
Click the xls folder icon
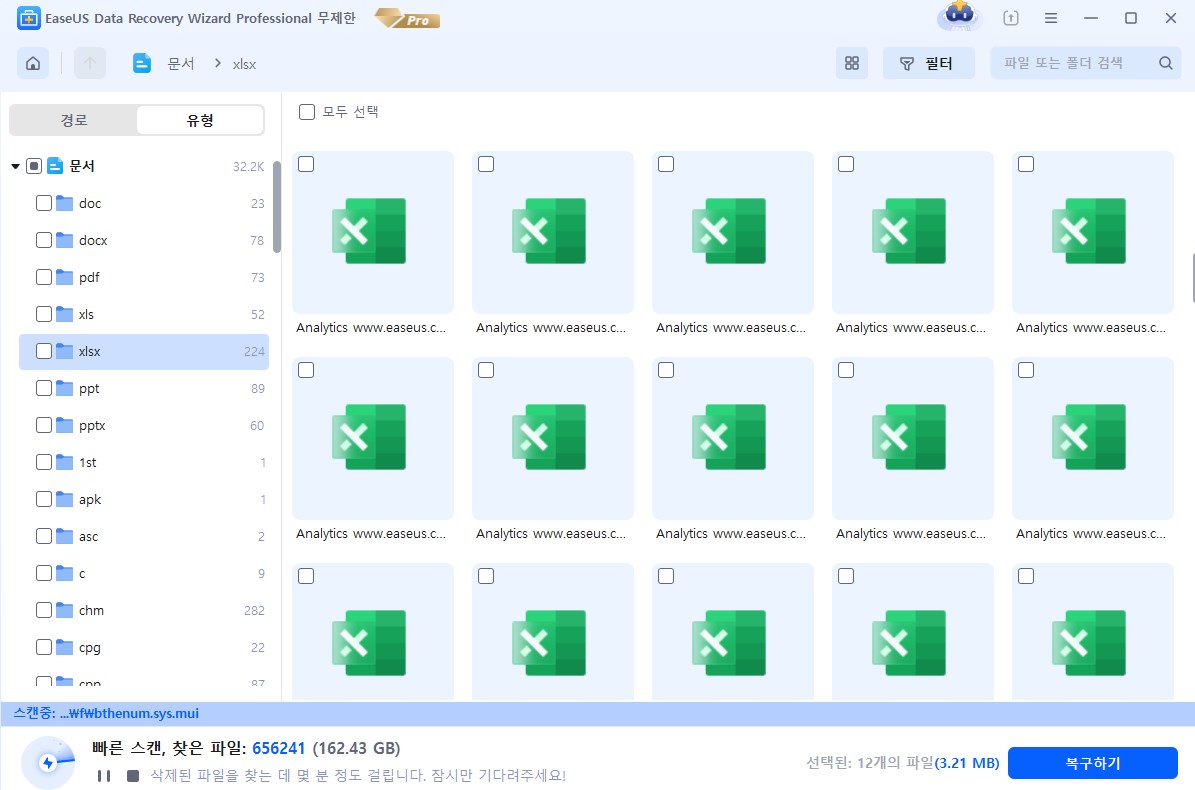pos(65,314)
